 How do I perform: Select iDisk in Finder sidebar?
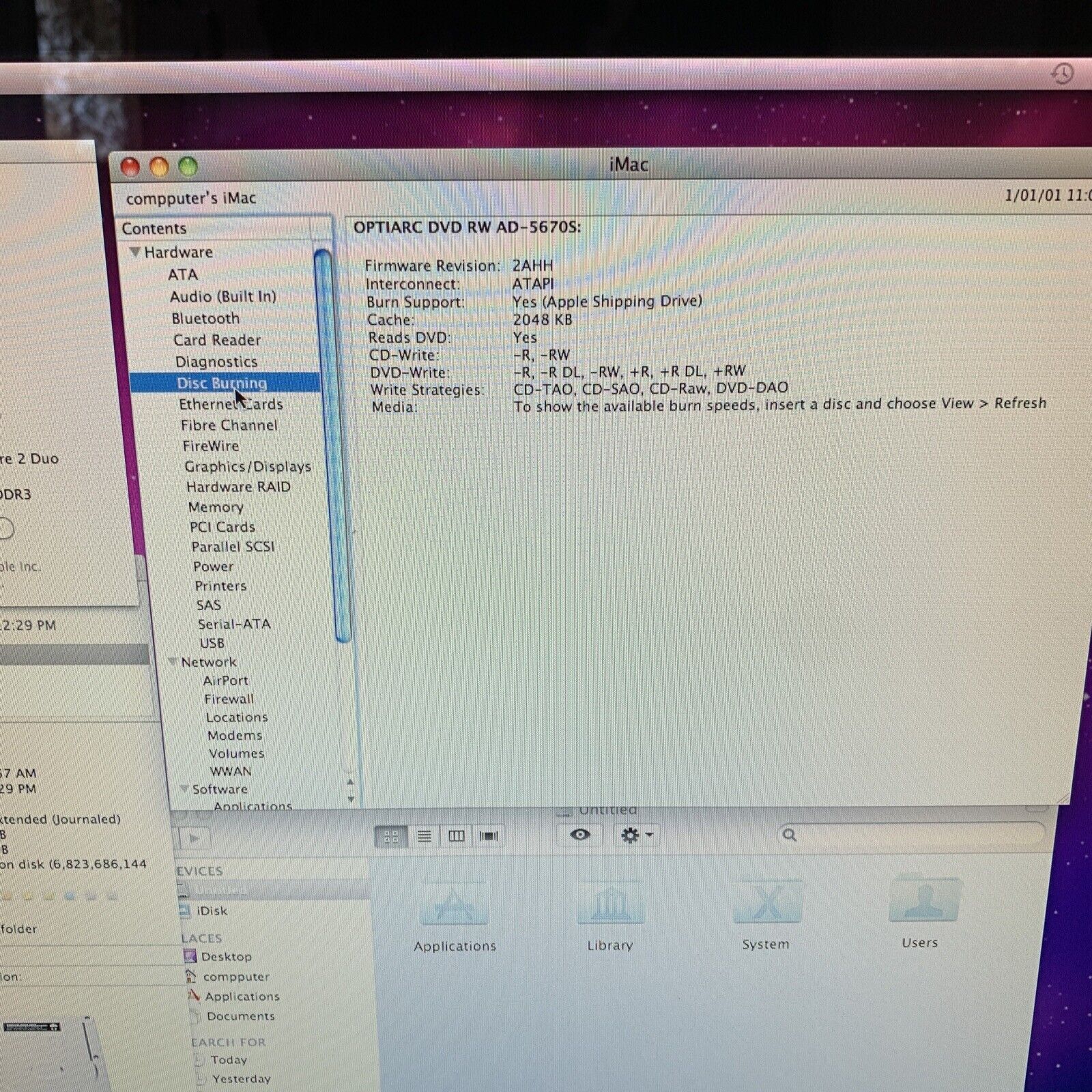212,911
